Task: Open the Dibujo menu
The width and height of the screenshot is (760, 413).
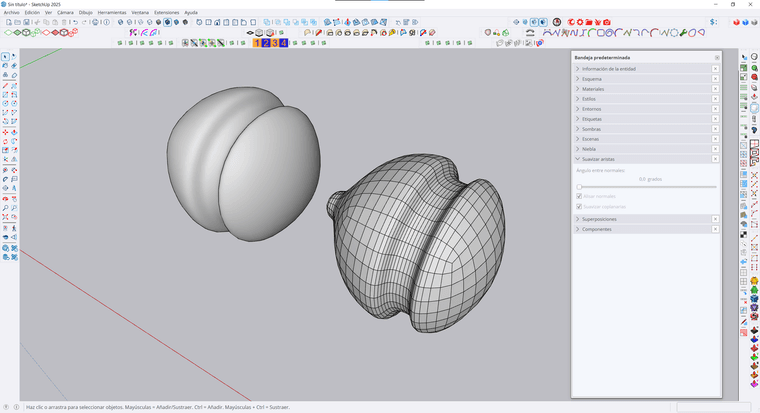Action: tap(86, 13)
